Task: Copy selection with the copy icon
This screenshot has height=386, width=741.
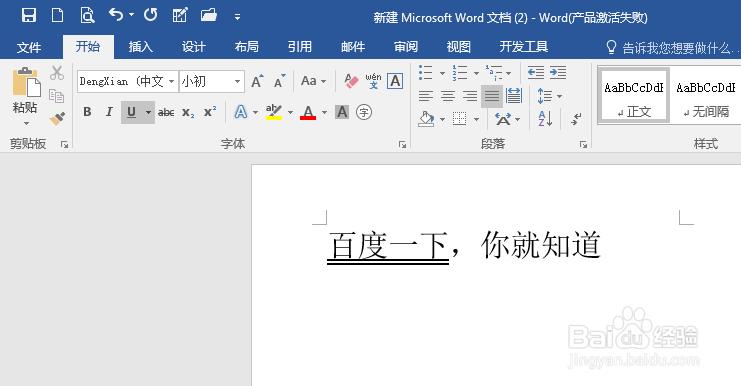Action: click(x=57, y=96)
